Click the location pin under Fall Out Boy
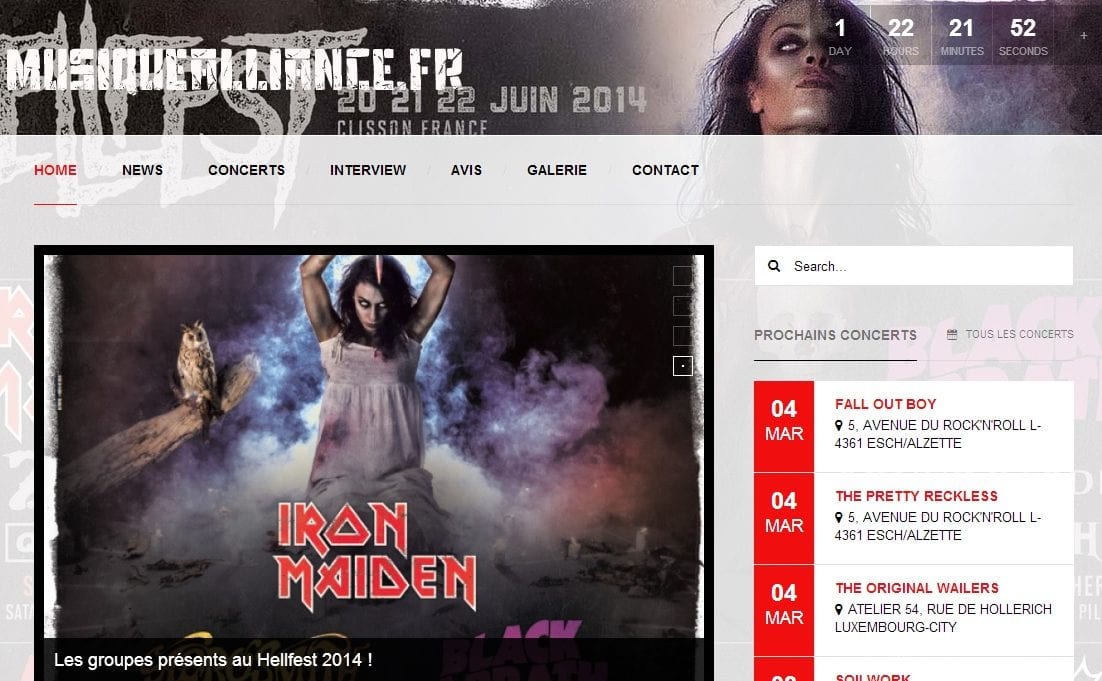 pyautogui.click(x=838, y=425)
